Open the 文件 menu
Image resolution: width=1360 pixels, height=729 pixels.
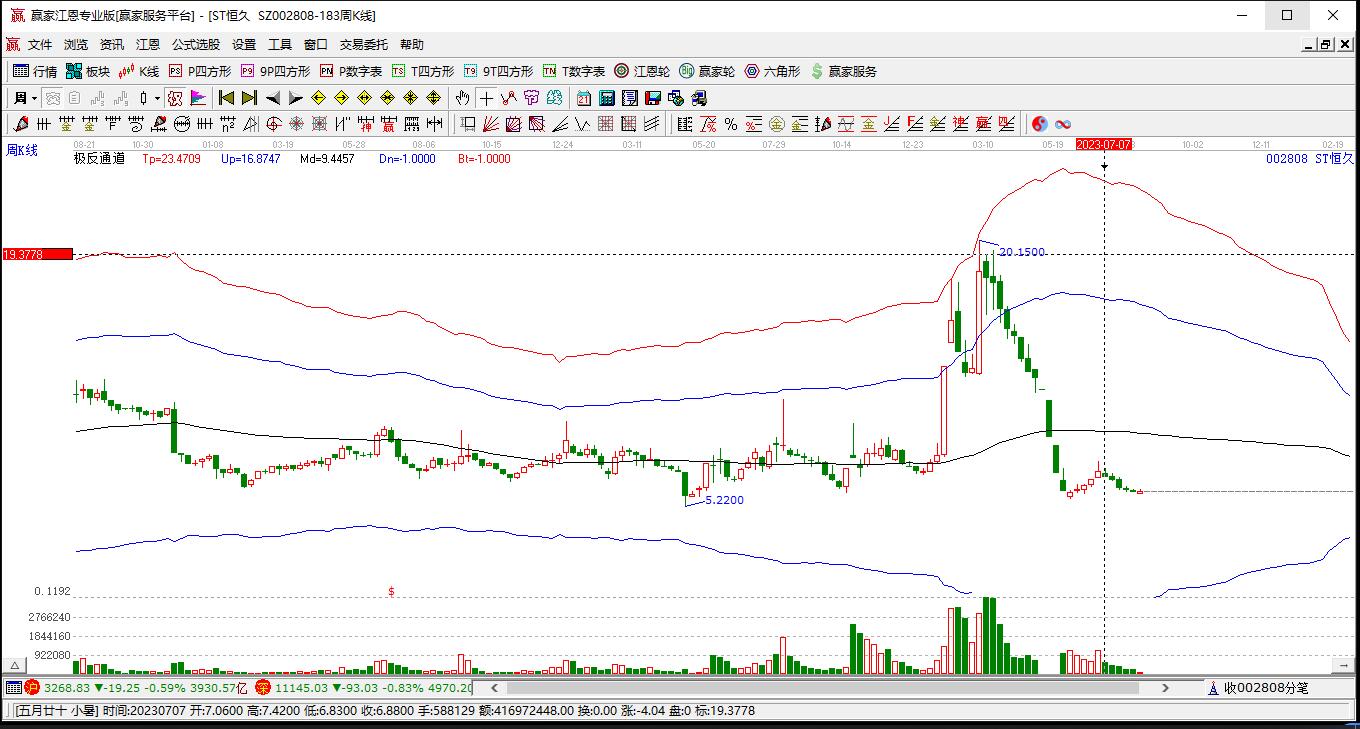click(40, 45)
